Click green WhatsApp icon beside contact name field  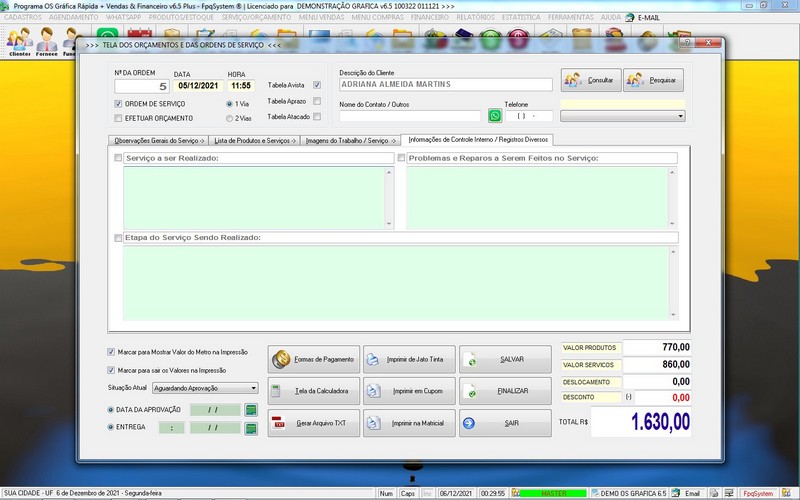tap(494, 116)
